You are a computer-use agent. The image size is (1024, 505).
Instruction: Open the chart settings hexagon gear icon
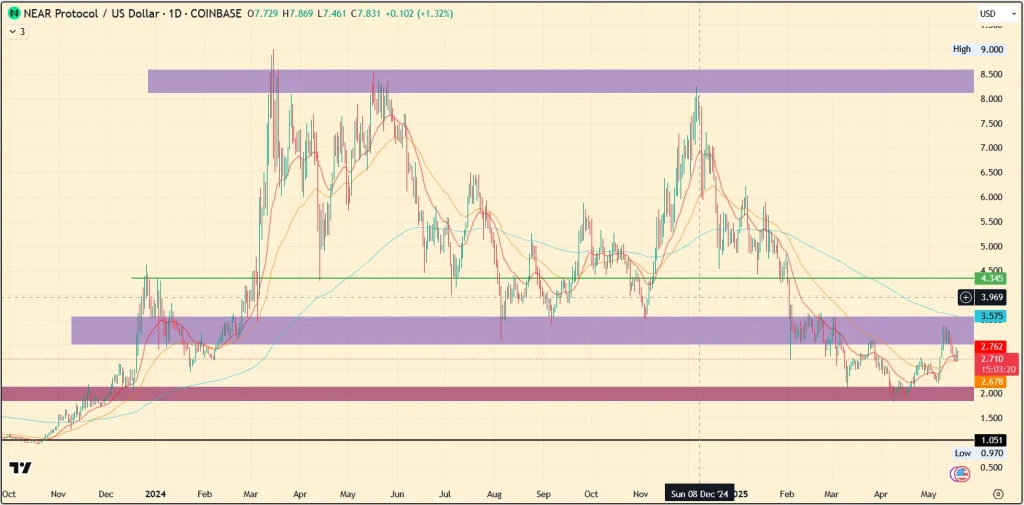tap(998, 493)
